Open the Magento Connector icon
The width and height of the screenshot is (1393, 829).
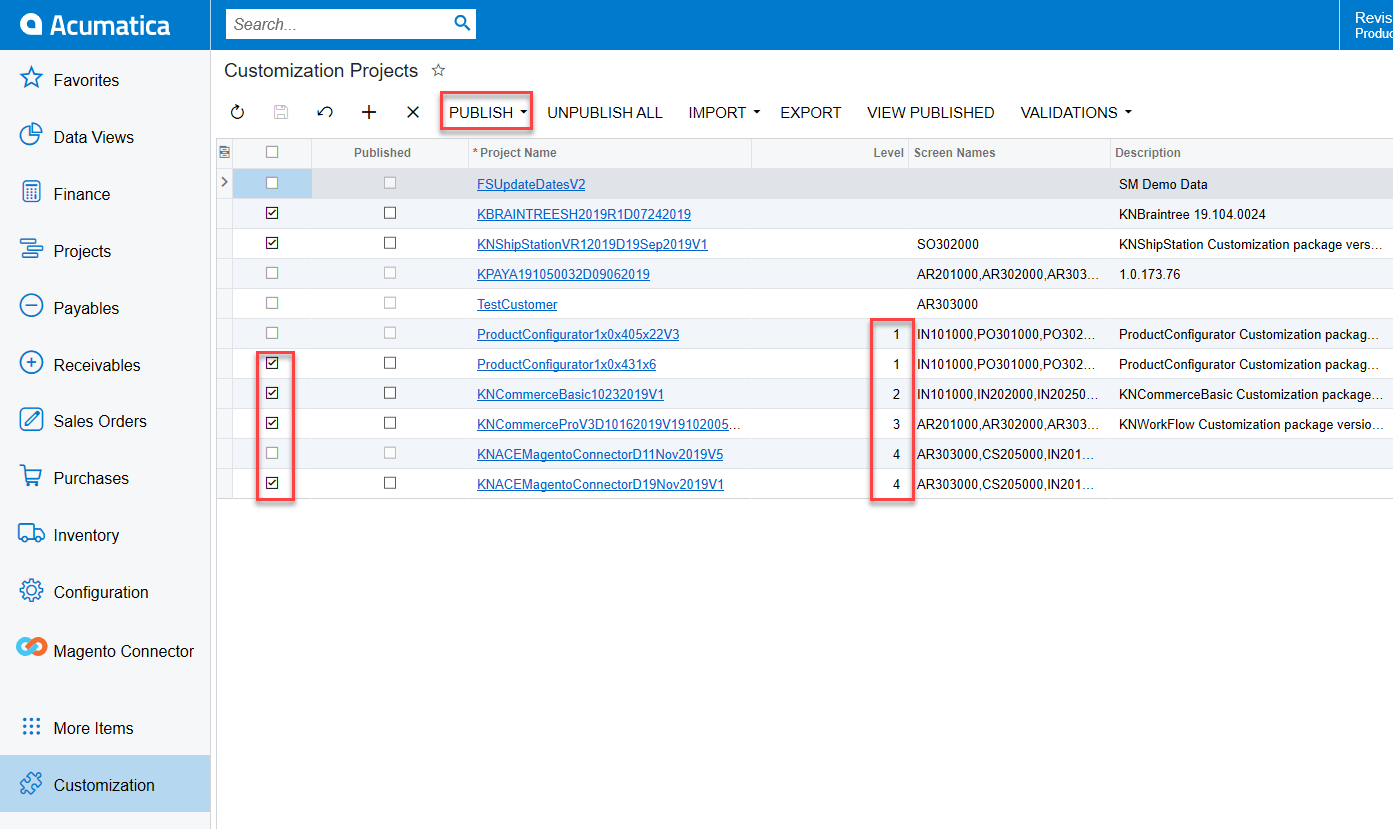pyautogui.click(x=31, y=648)
